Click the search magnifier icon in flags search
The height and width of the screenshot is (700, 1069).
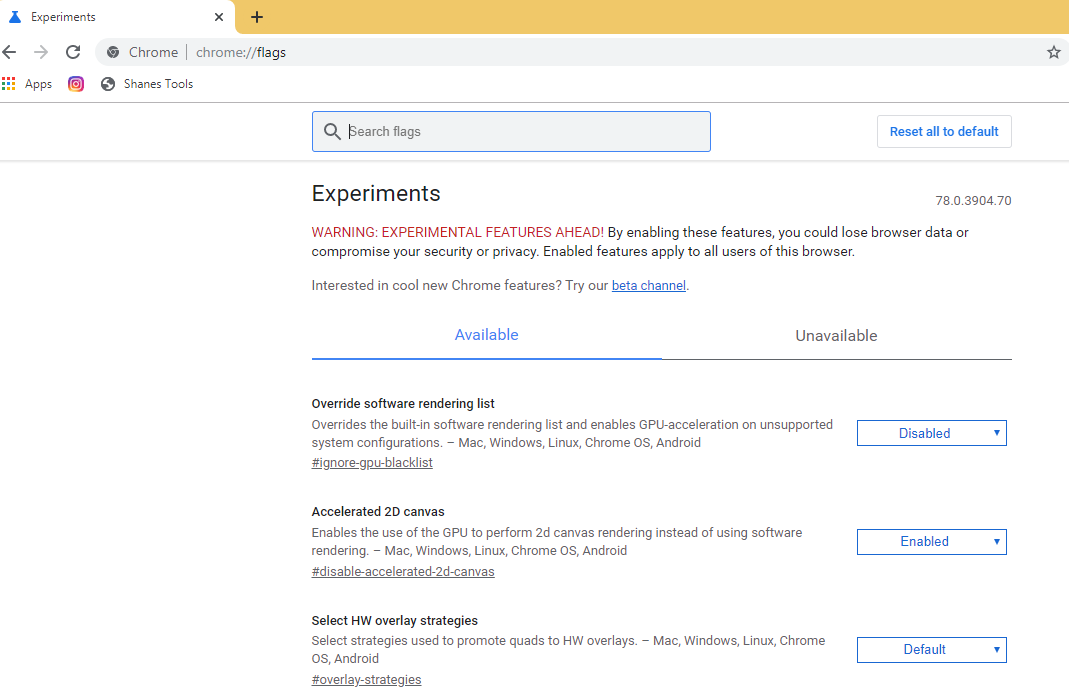(x=332, y=131)
